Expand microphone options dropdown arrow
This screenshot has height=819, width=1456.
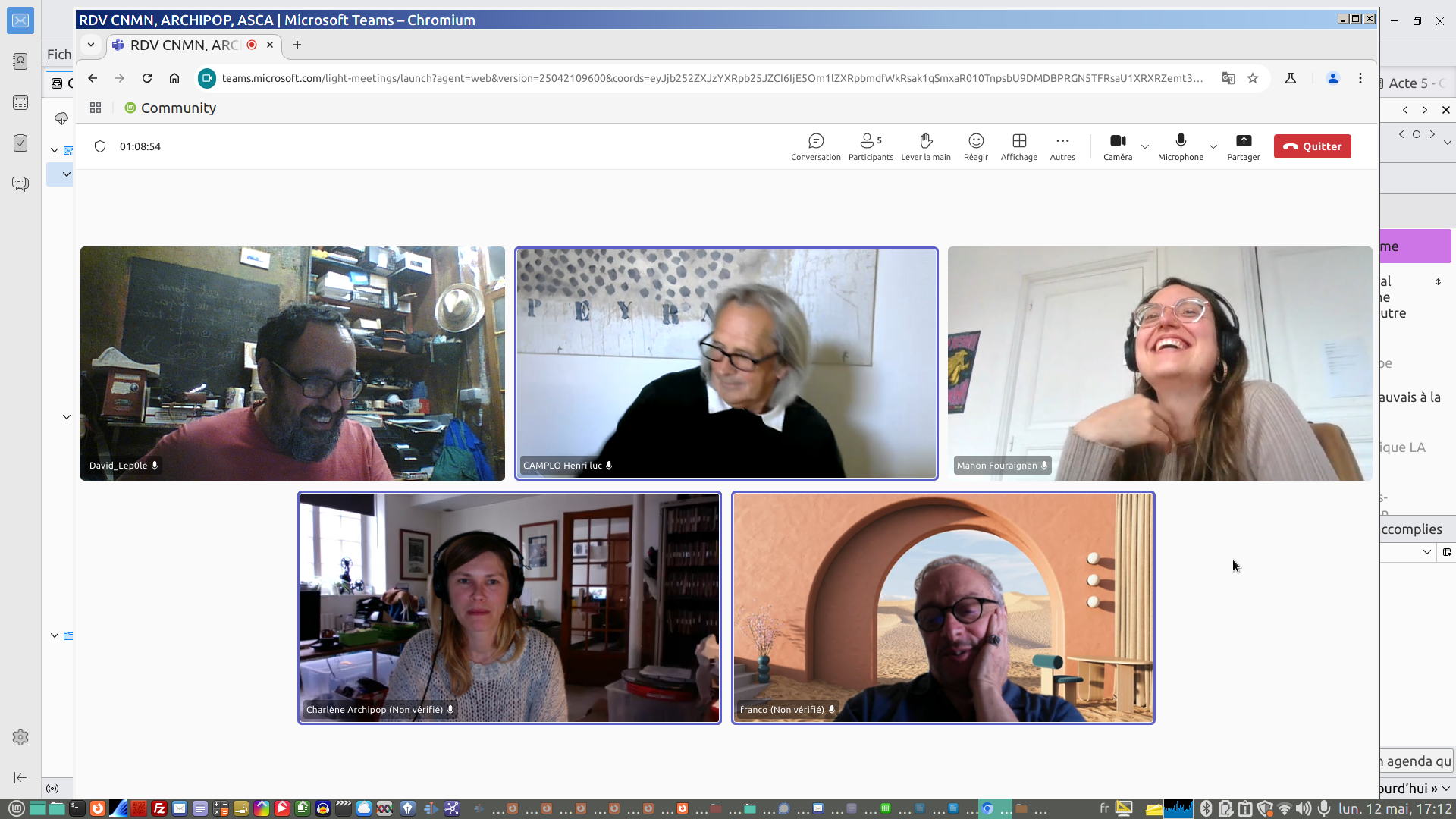click(x=1213, y=146)
